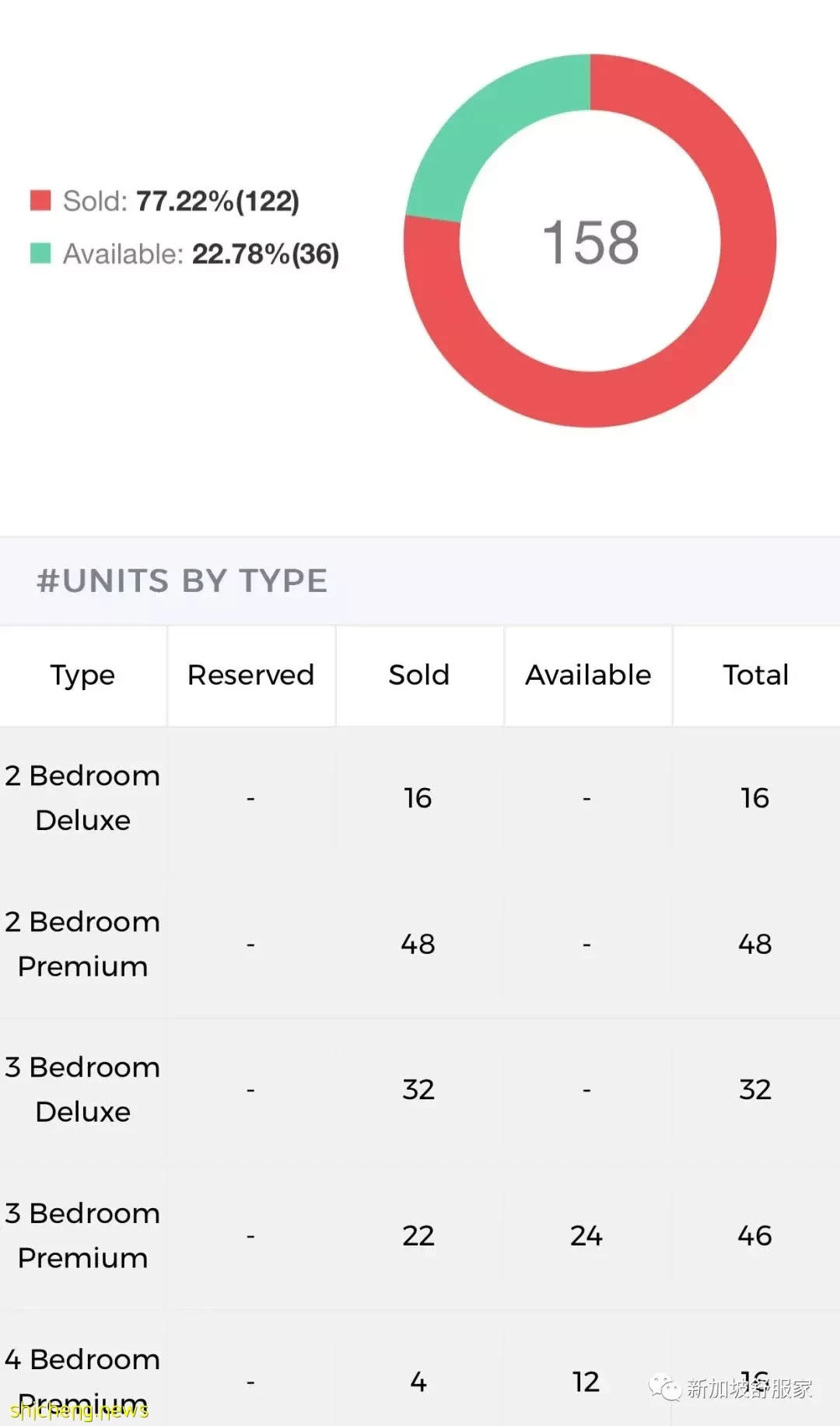Click the green Available legend swatch
Viewport: 840px width, 1426px height.
[40, 254]
